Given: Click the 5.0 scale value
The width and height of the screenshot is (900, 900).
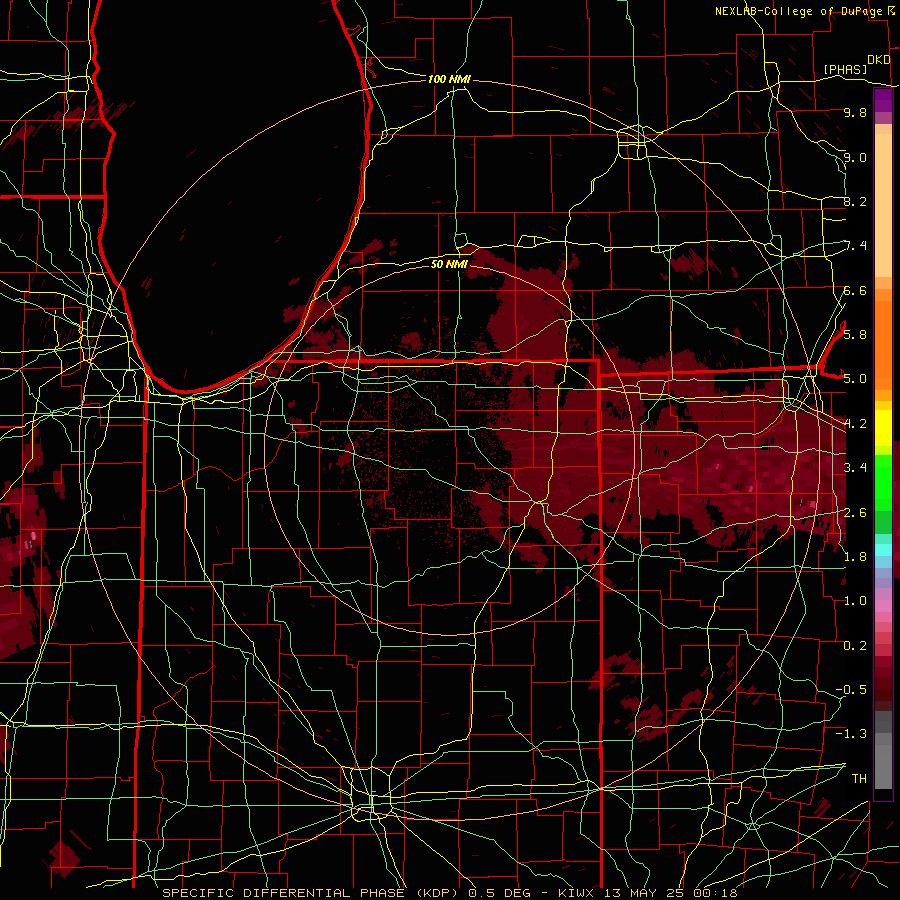Looking at the screenshot, I should click(855, 379).
